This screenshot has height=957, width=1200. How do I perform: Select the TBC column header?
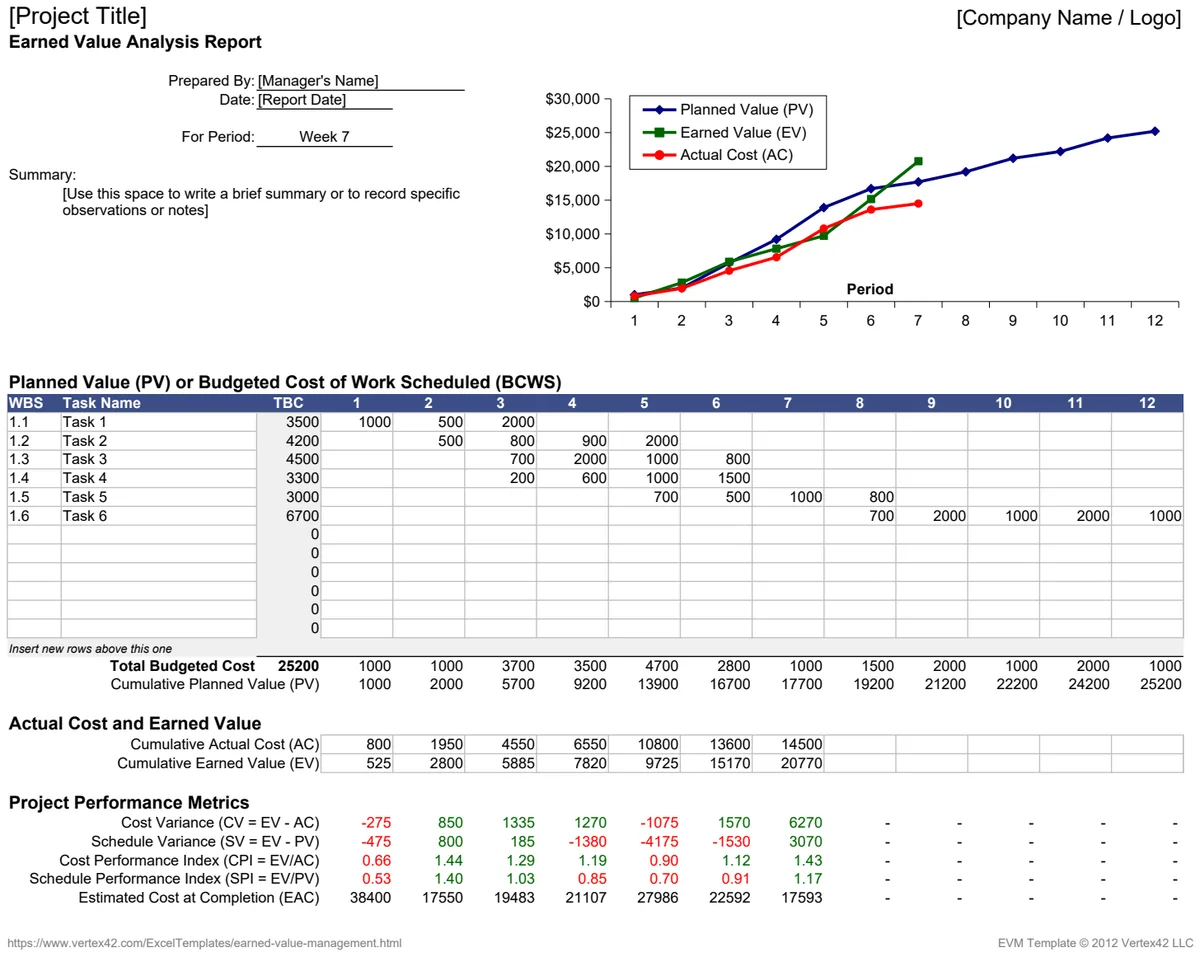(x=289, y=403)
